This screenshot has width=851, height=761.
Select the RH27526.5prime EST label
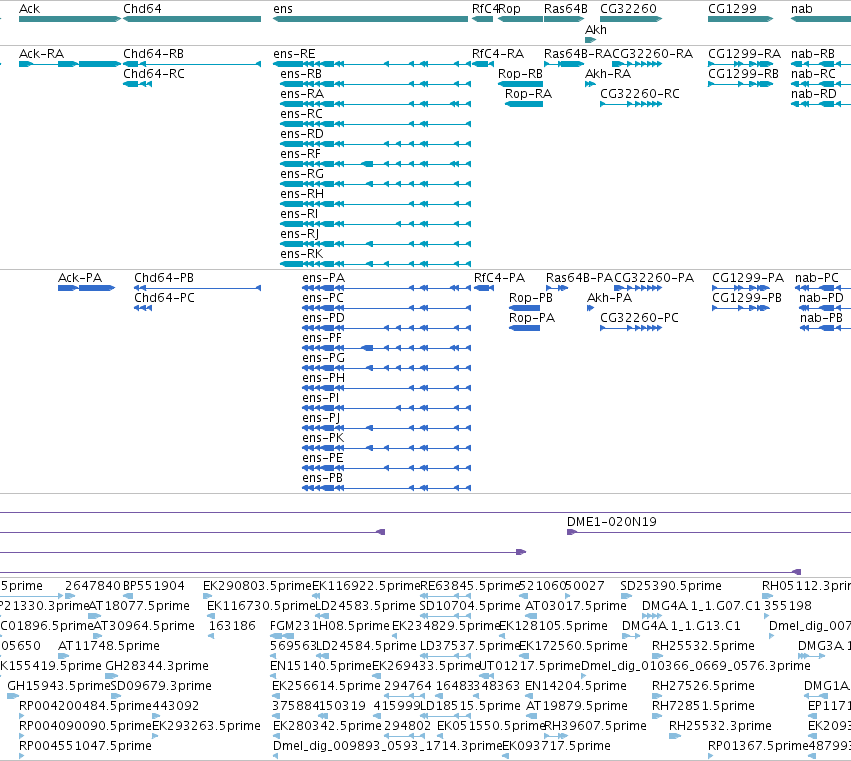pos(703,686)
